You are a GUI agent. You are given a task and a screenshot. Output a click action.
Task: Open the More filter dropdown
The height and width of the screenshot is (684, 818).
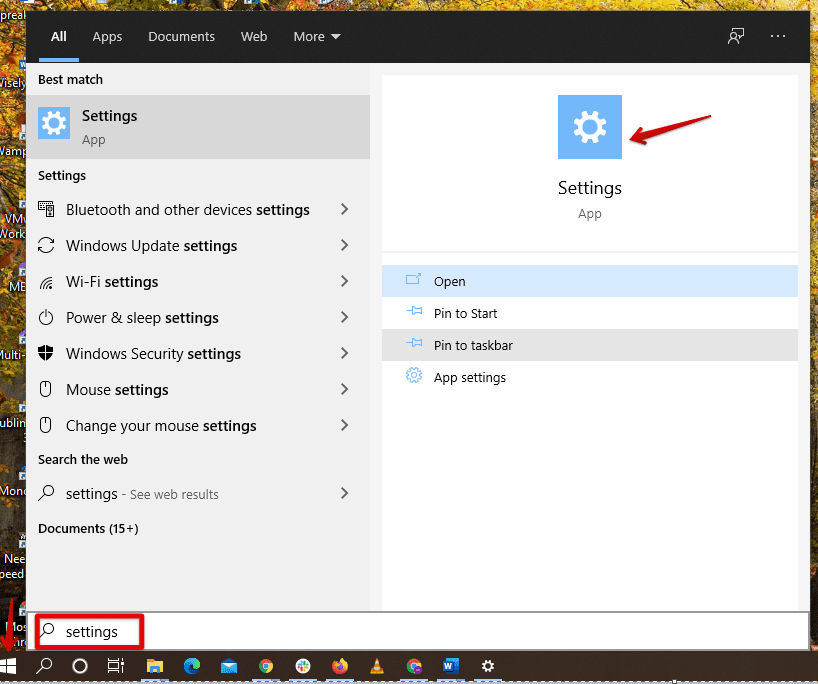pyautogui.click(x=317, y=37)
